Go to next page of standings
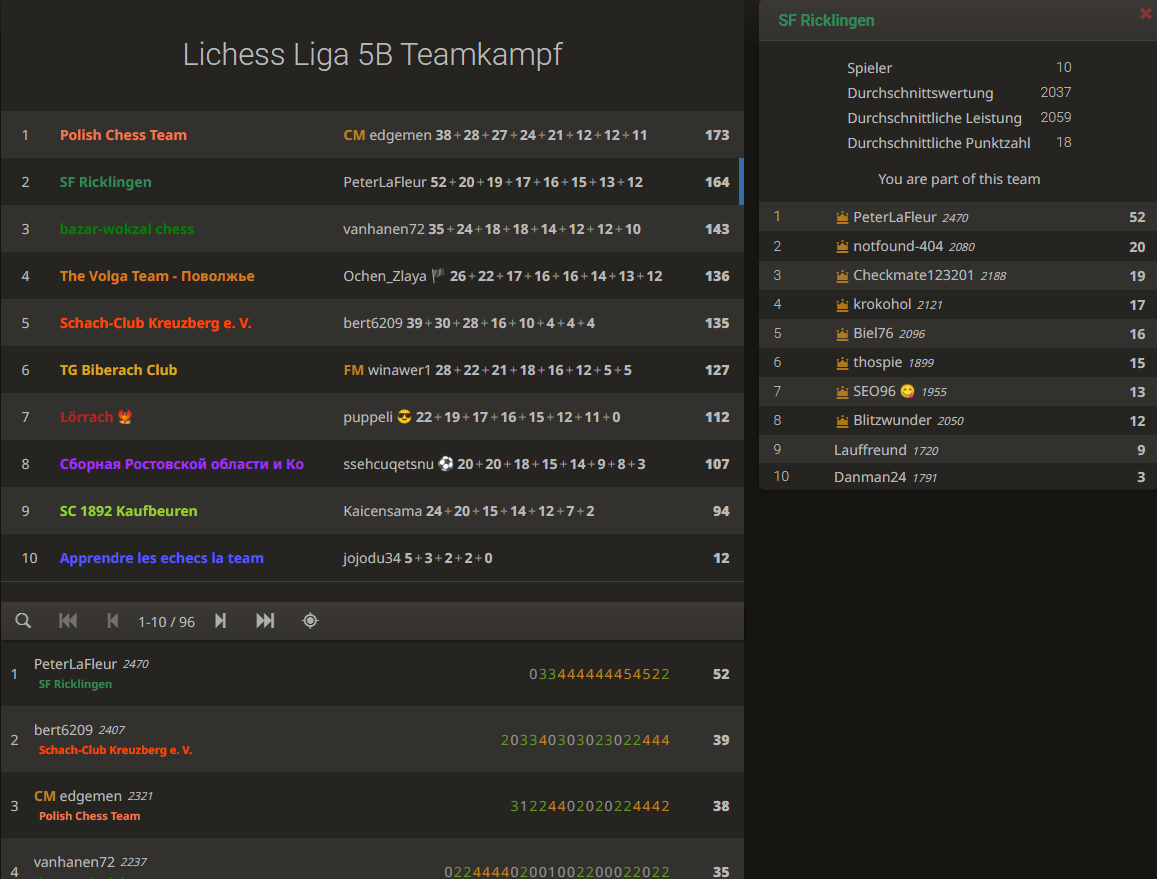This screenshot has width=1157, height=879. click(220, 621)
